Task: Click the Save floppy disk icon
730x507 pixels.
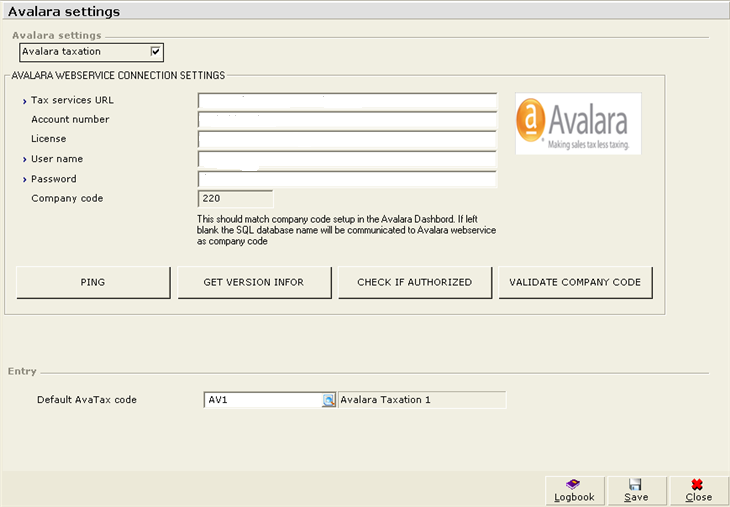Action: click(636, 484)
